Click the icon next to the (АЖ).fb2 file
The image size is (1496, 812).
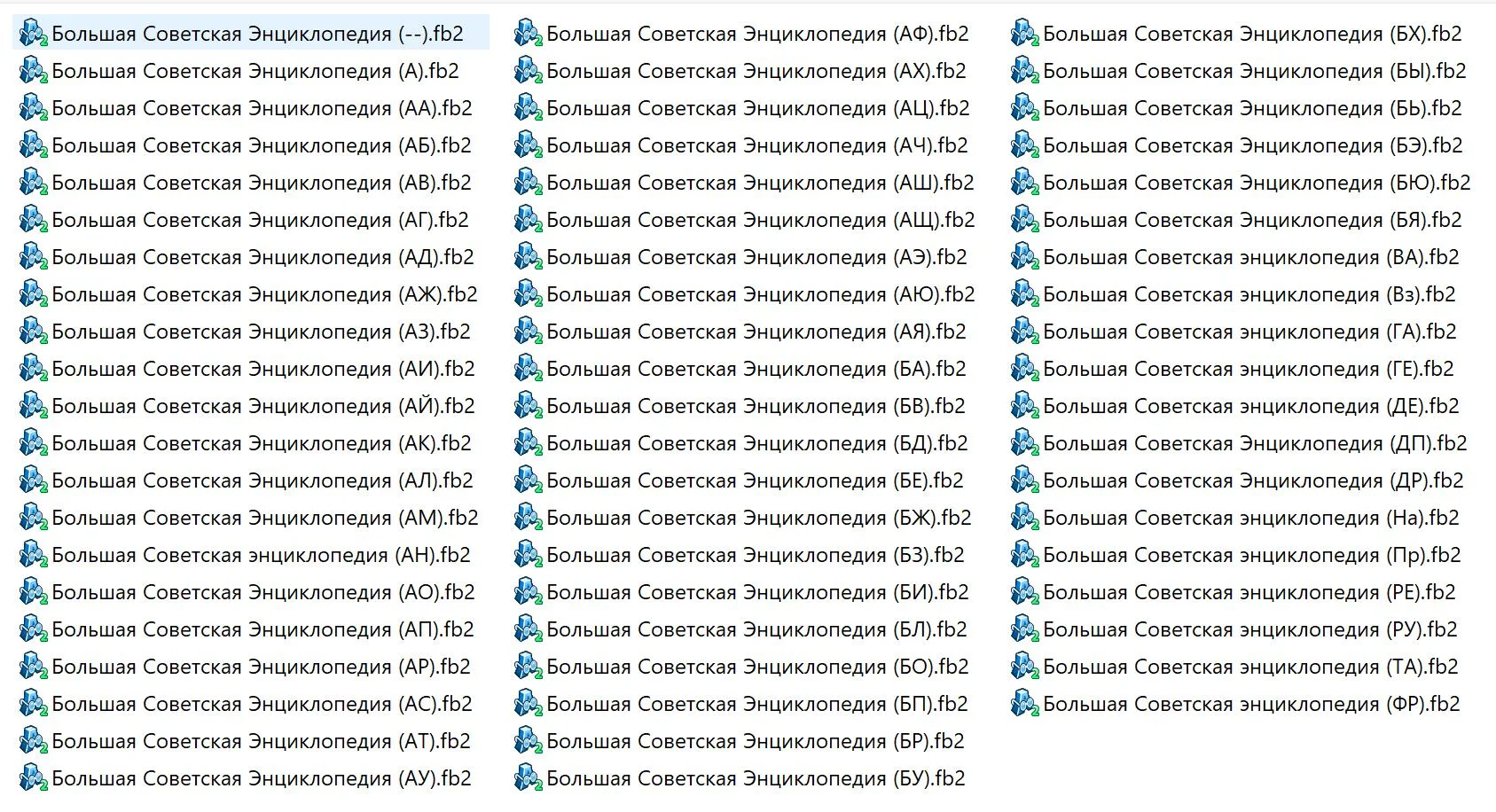[33, 294]
